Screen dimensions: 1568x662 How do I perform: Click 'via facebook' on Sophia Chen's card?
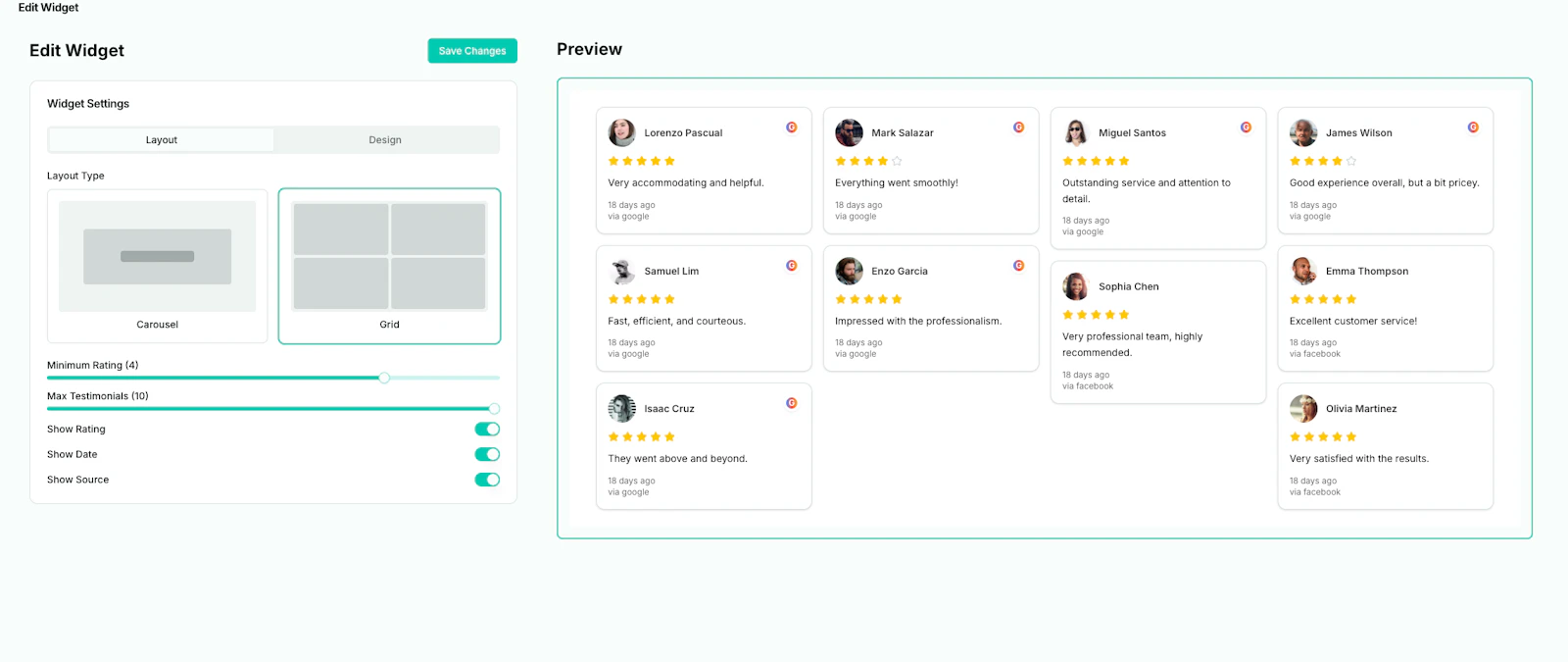tap(1088, 386)
